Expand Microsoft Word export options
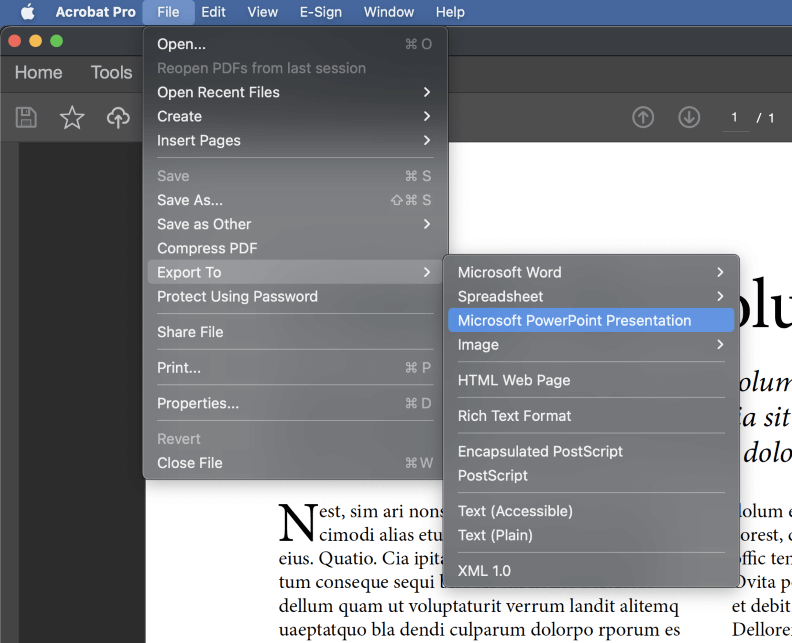Viewport: 792px width, 643px height. click(590, 272)
